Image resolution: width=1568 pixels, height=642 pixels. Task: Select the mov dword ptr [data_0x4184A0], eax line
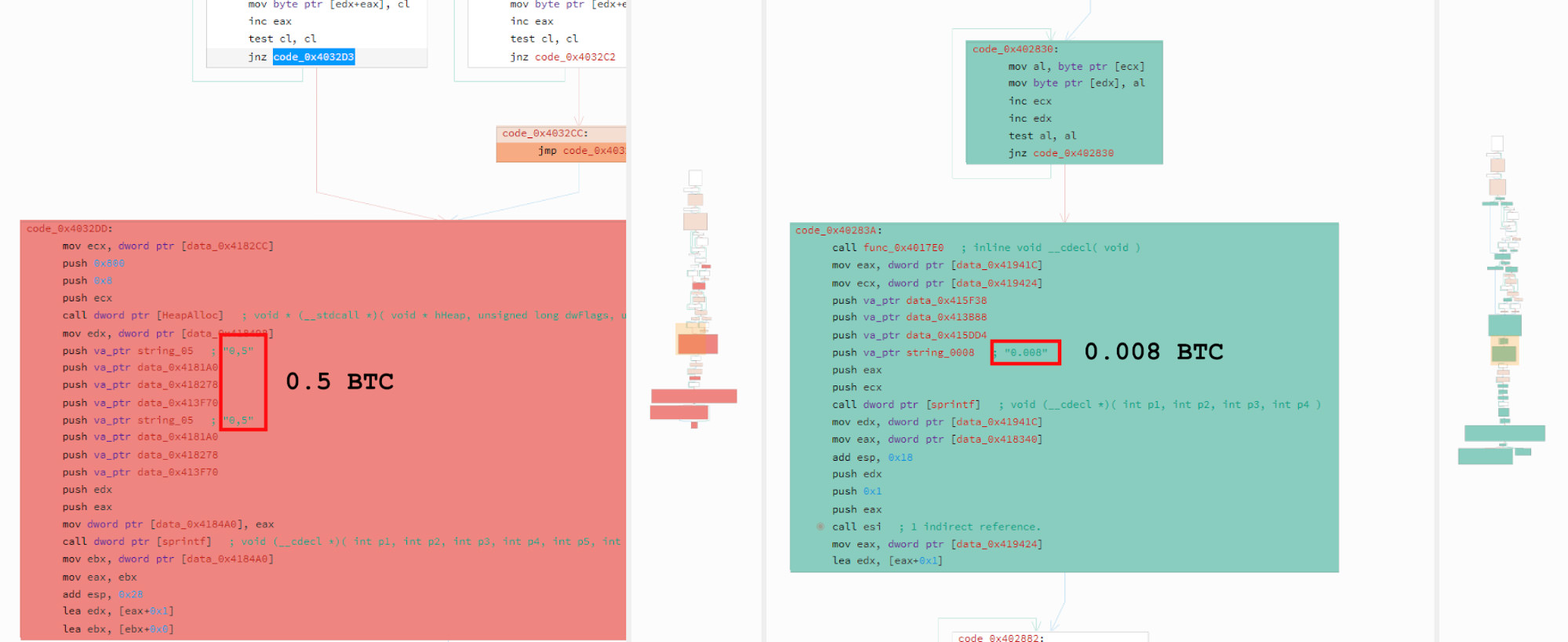click(x=168, y=524)
